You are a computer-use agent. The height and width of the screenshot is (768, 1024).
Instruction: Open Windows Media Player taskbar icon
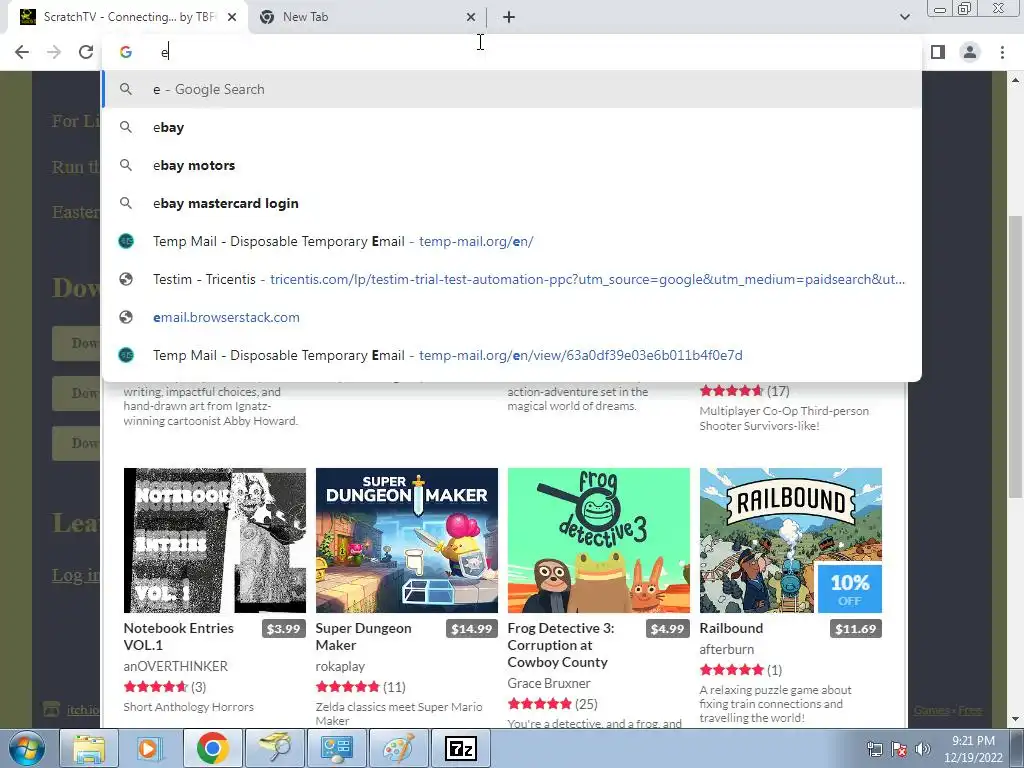pos(150,748)
